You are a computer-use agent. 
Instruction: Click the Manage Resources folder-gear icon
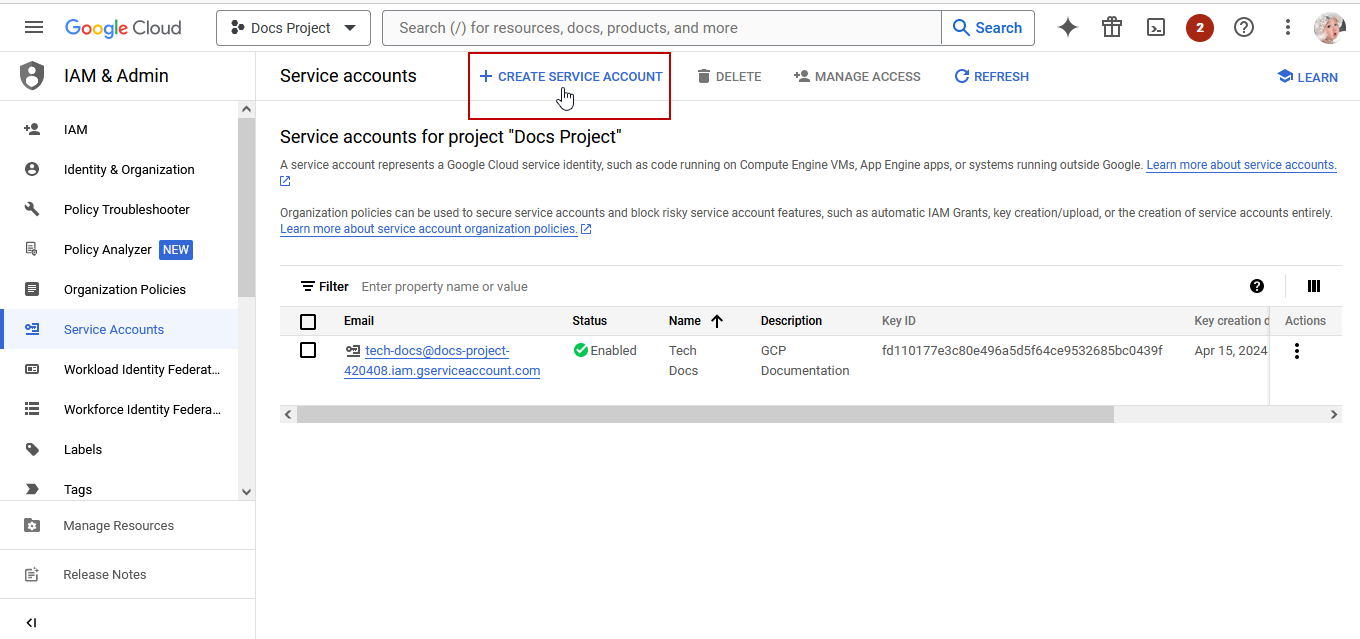point(32,525)
